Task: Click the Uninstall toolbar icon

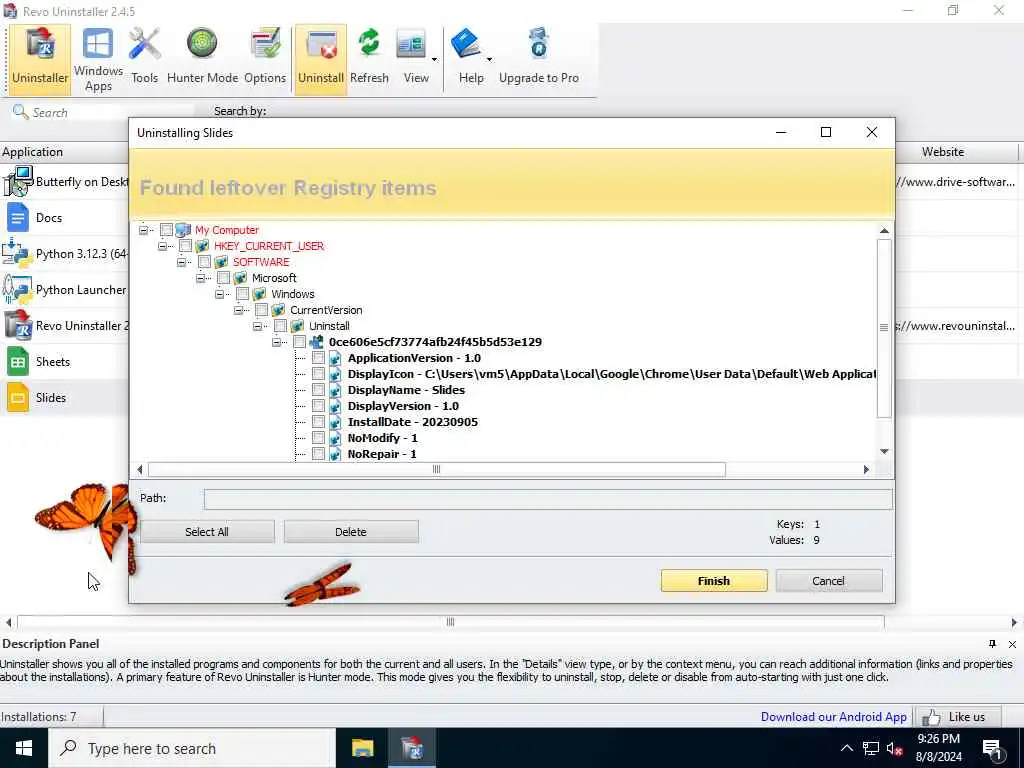Action: [321, 59]
